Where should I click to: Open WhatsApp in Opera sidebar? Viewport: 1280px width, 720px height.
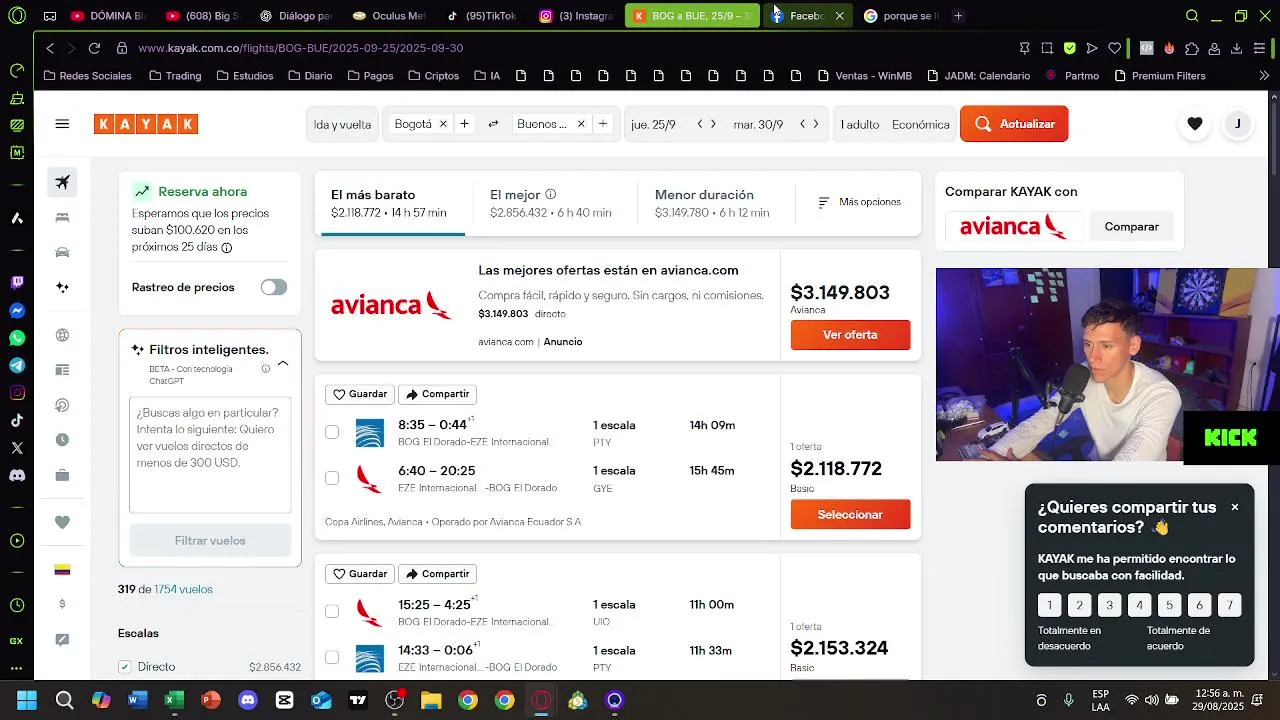[17, 338]
